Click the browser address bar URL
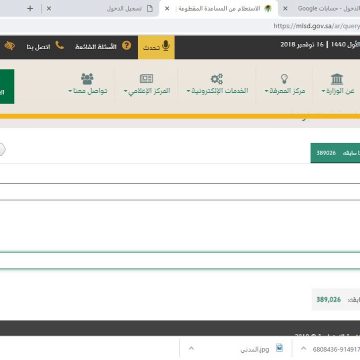The width and height of the screenshot is (360, 360). pos(317,26)
